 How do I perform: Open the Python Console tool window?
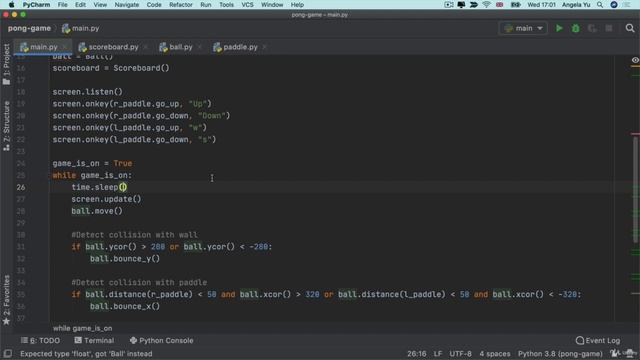click(161, 340)
